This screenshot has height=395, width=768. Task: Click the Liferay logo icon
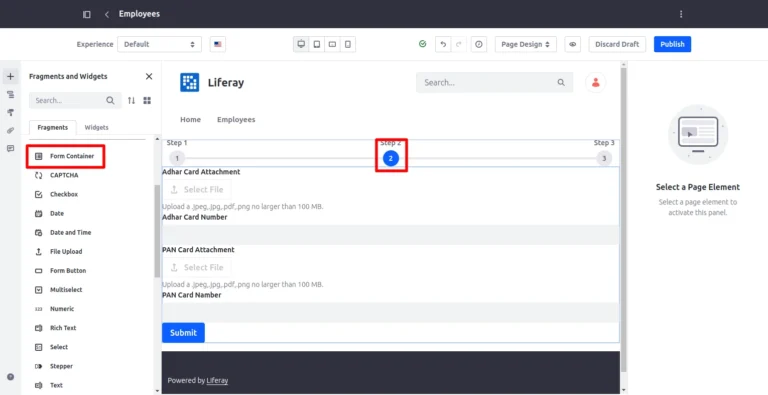click(x=190, y=82)
